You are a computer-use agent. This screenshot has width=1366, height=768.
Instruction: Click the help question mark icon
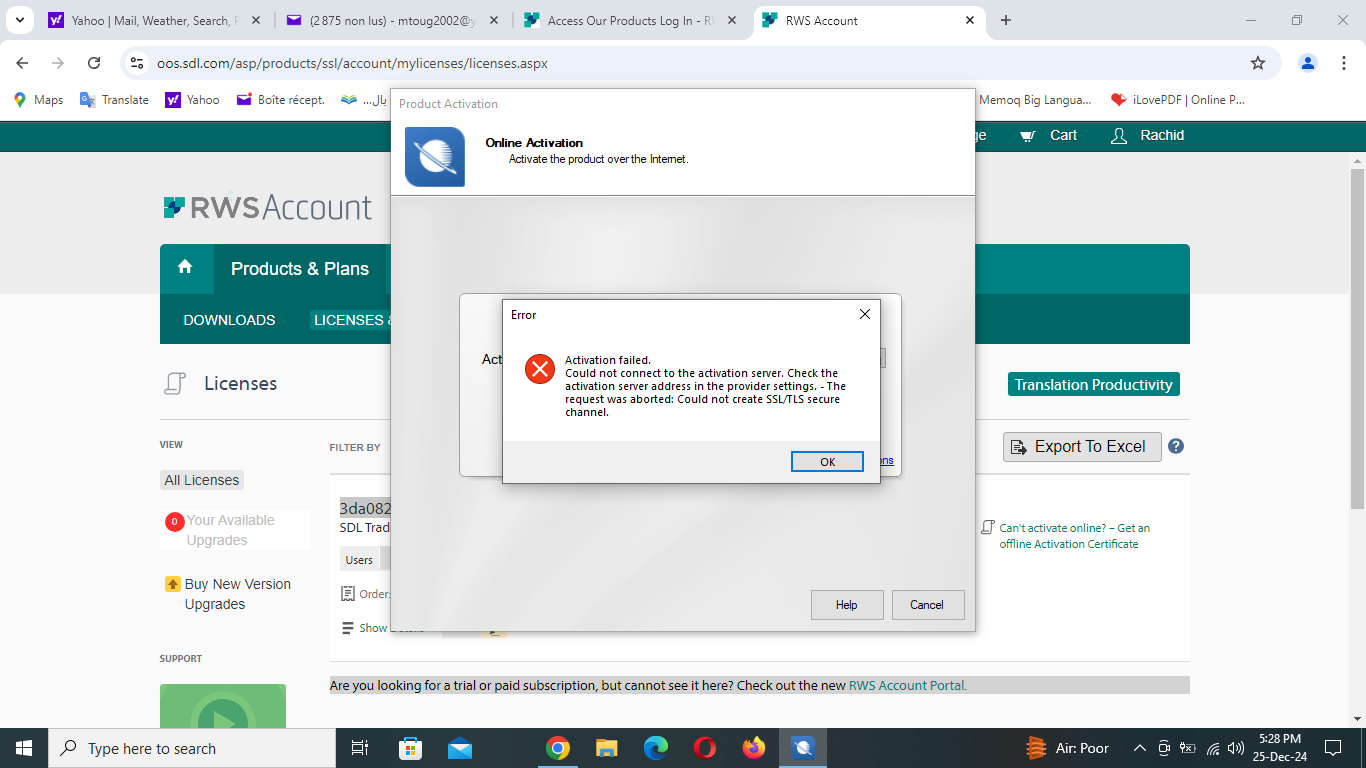(1176, 446)
